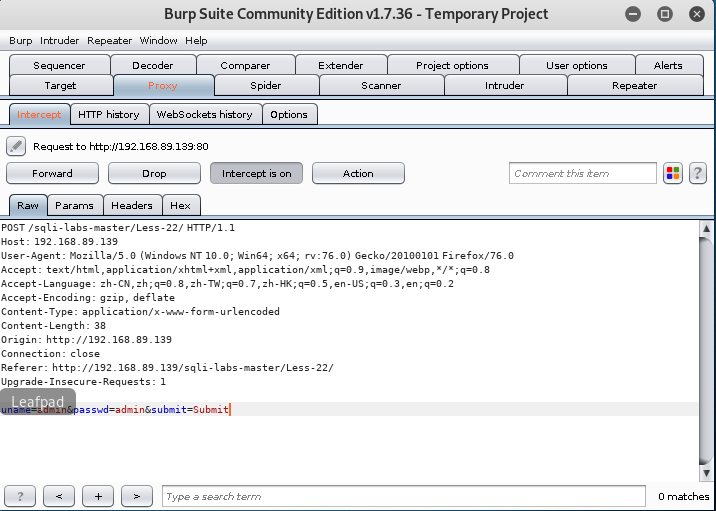Open the Repeater menu

(109, 41)
